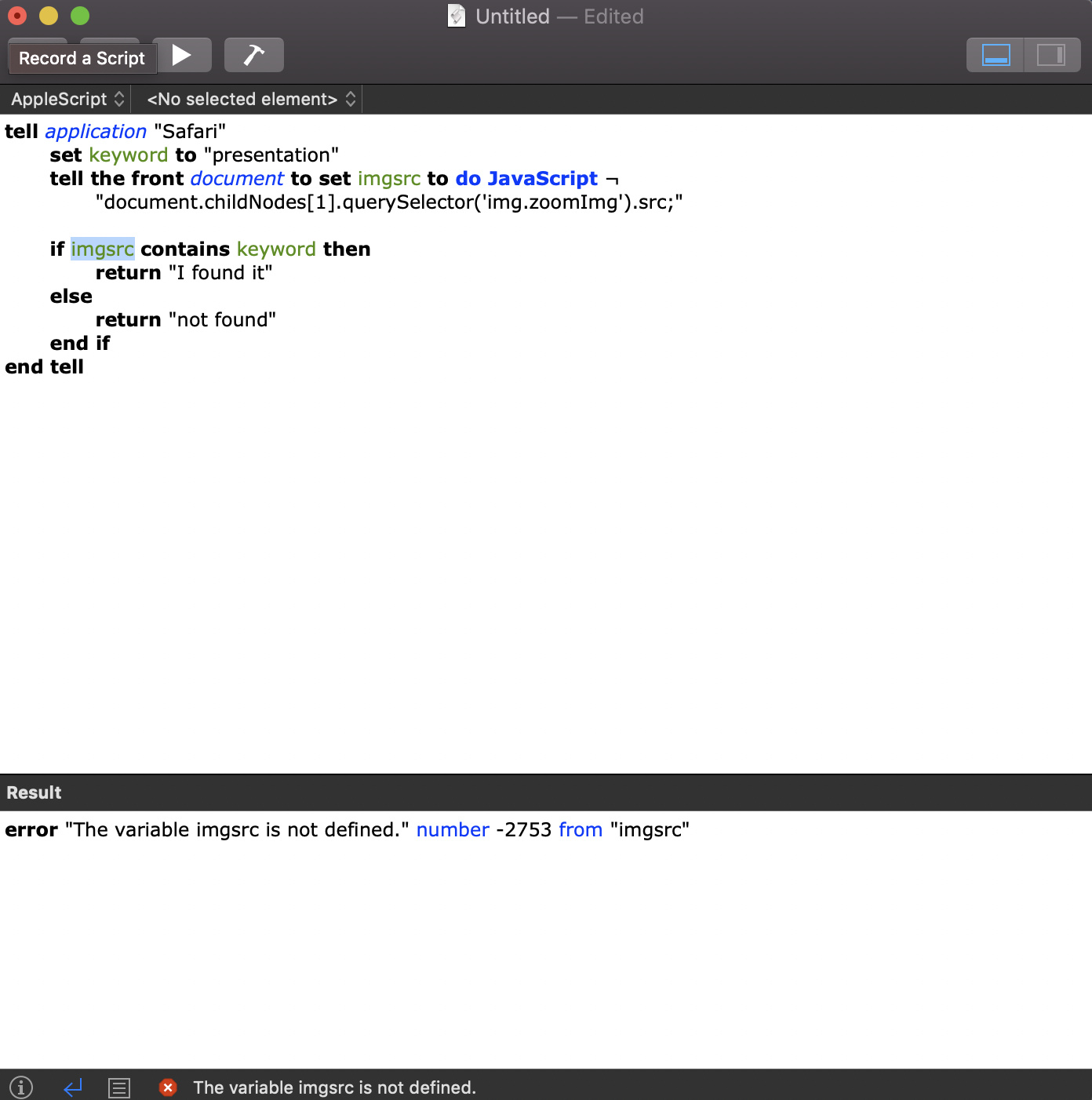Click return "I found it" line

click(x=184, y=272)
